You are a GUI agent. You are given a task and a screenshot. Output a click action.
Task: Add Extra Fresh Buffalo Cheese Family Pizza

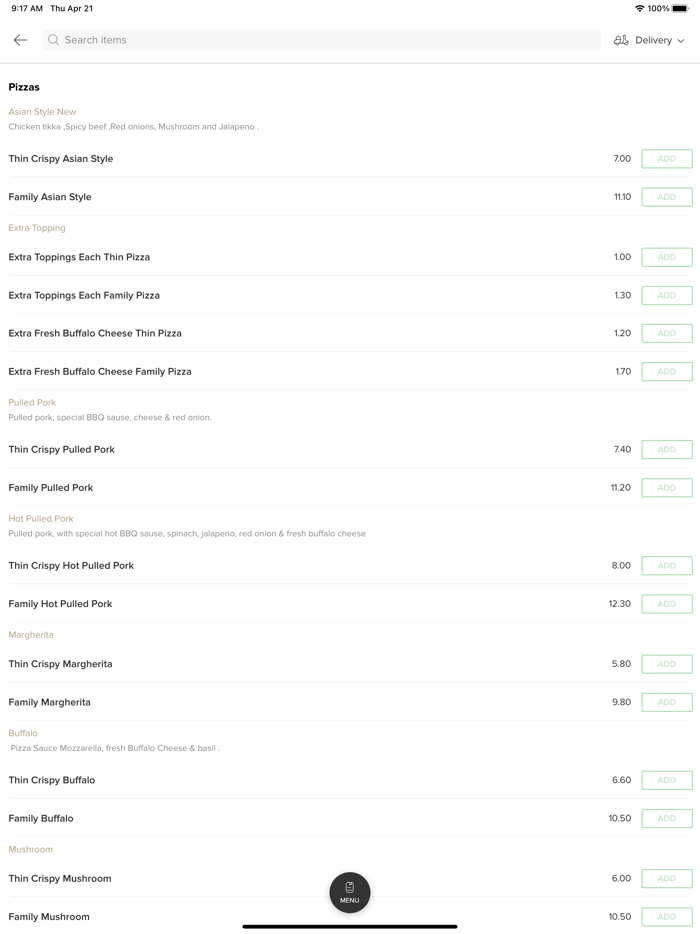666,371
